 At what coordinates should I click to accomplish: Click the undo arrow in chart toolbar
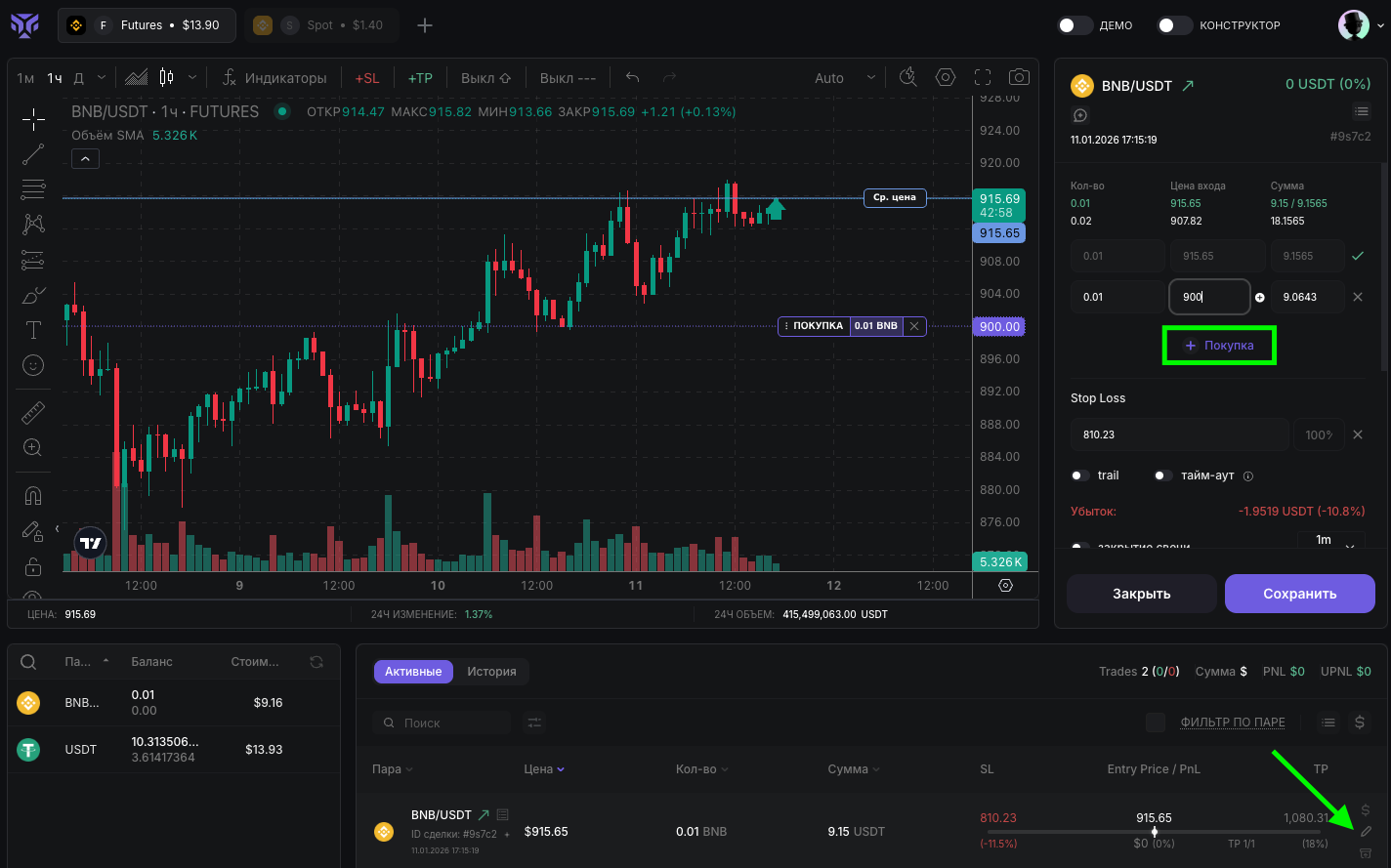point(633,78)
